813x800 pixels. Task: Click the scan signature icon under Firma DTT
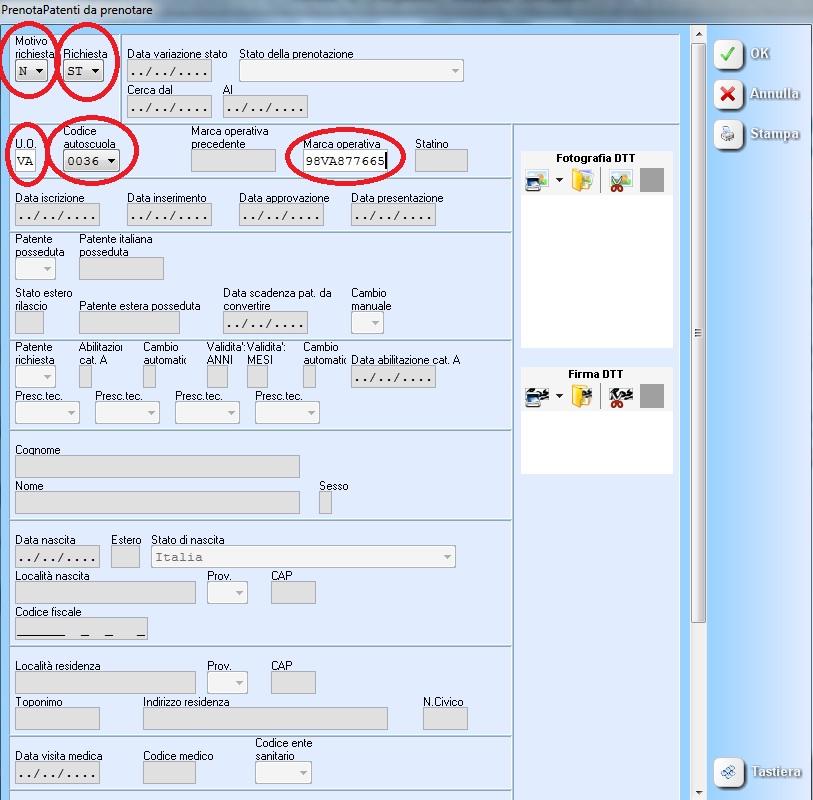click(537, 397)
